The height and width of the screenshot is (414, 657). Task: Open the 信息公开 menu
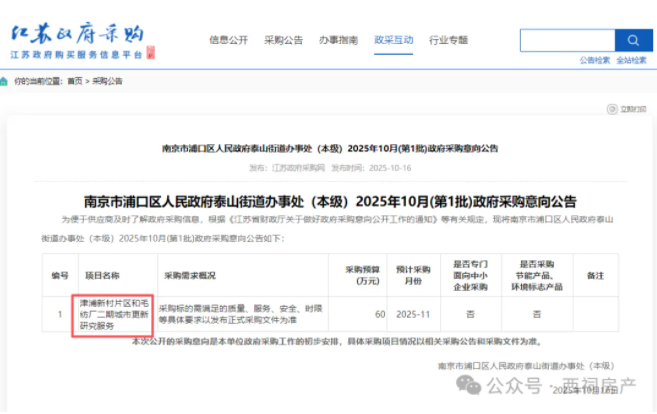tap(228, 40)
